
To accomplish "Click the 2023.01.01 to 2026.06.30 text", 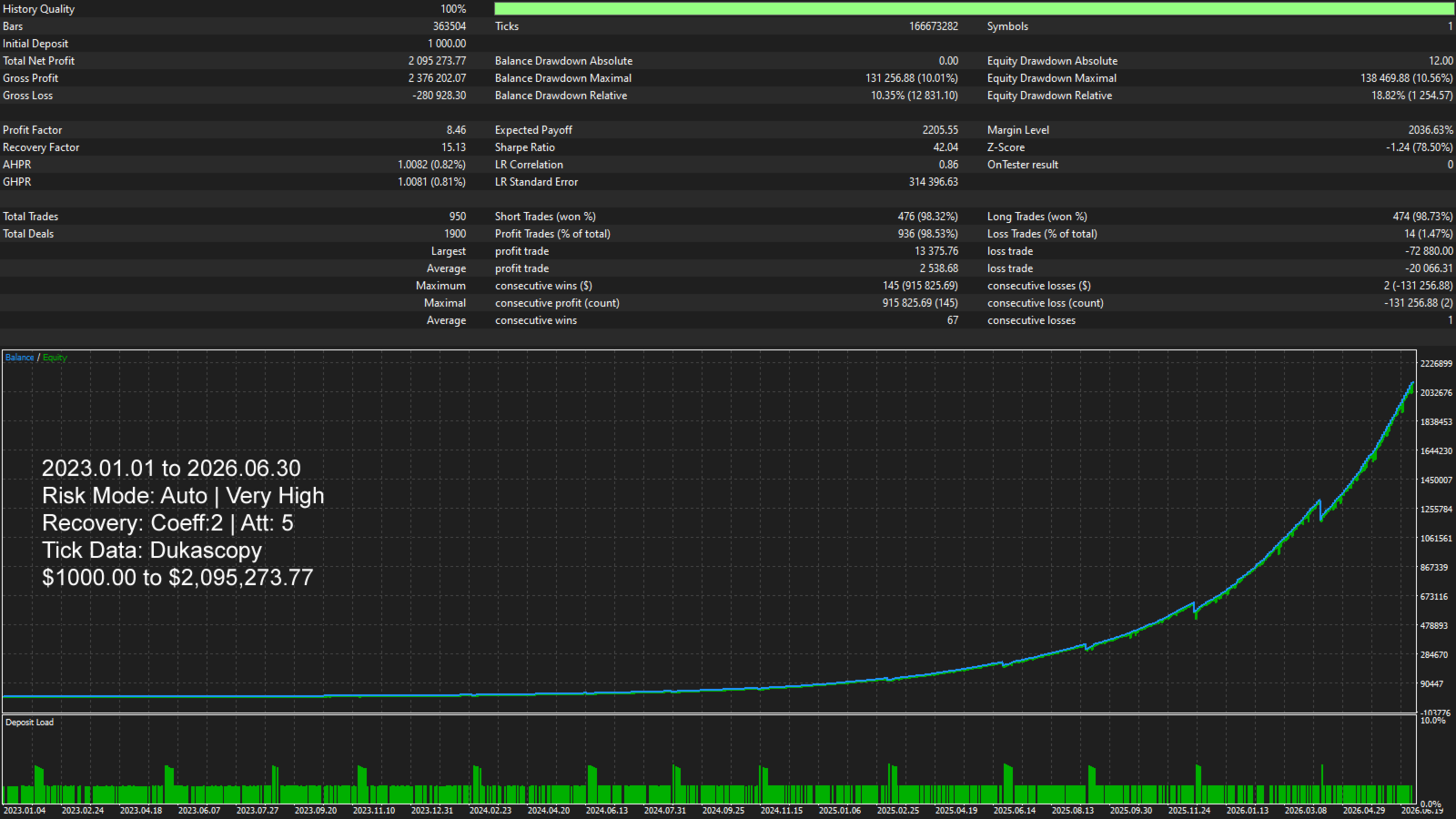I will point(171,469).
